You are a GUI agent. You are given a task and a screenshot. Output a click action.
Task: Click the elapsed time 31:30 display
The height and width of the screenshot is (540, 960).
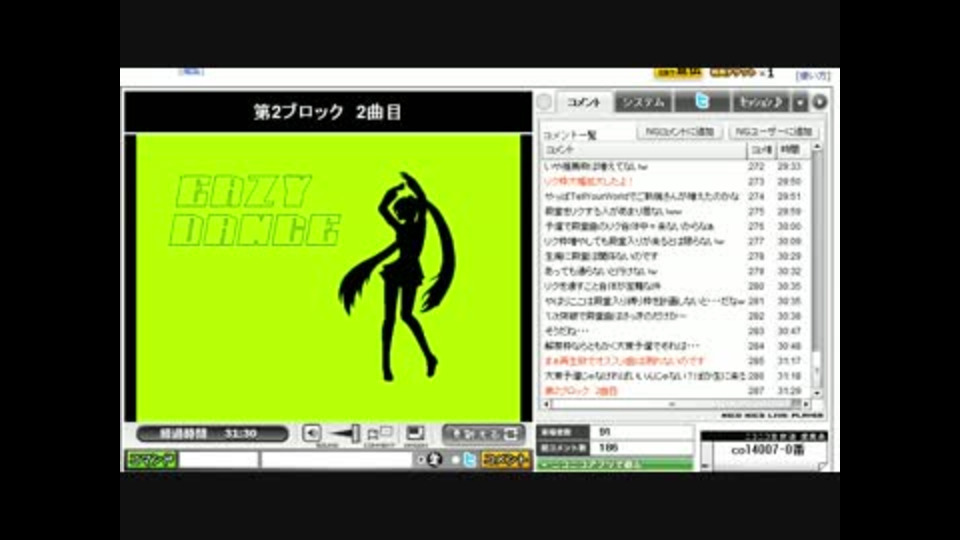pos(212,433)
